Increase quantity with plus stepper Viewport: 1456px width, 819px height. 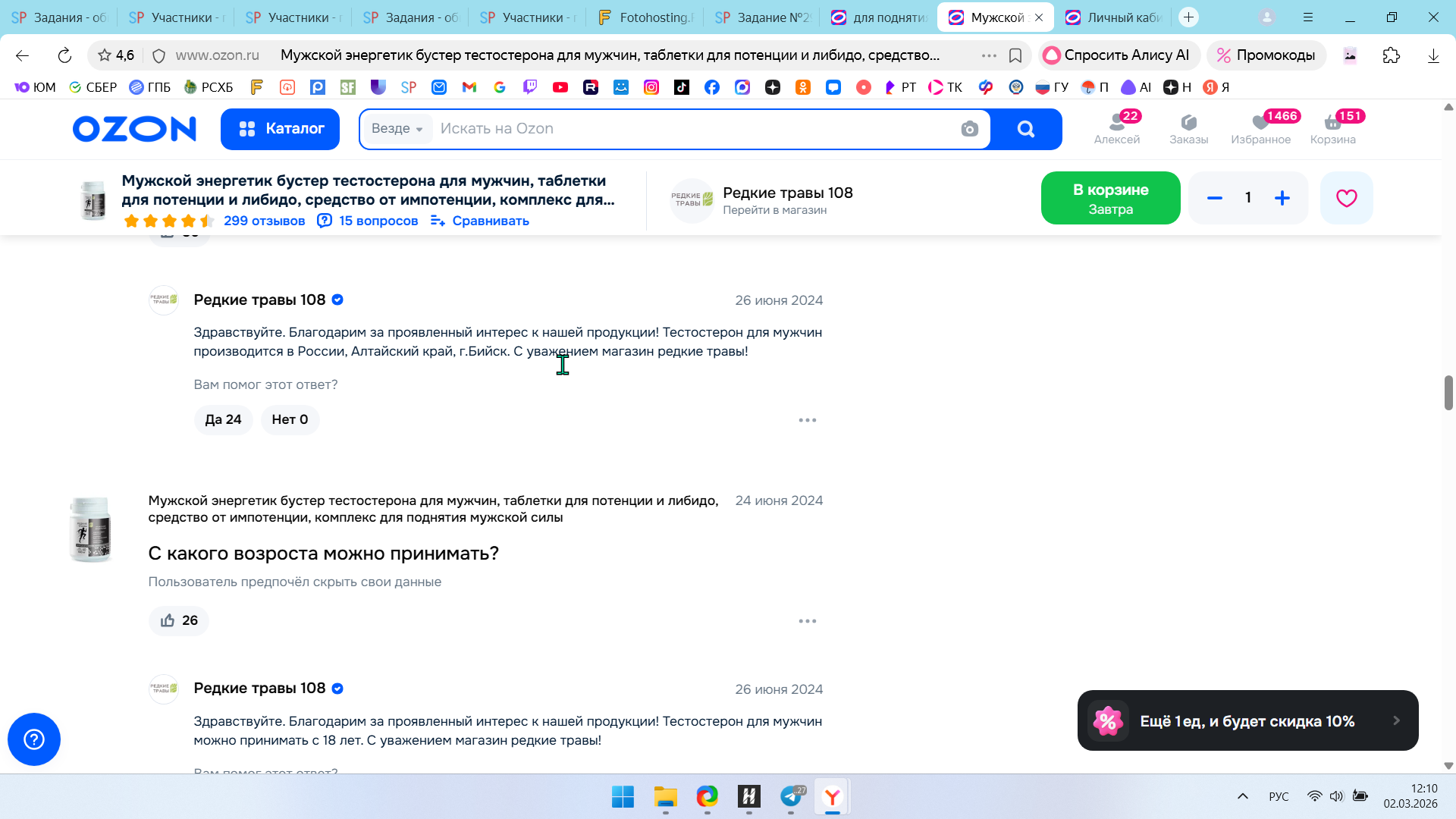(1282, 198)
